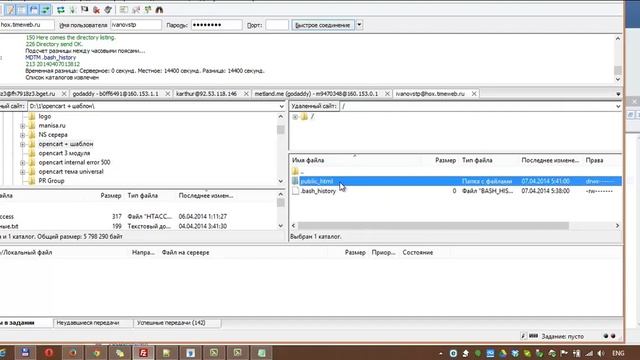Toggle synchronized browsing

147,9
